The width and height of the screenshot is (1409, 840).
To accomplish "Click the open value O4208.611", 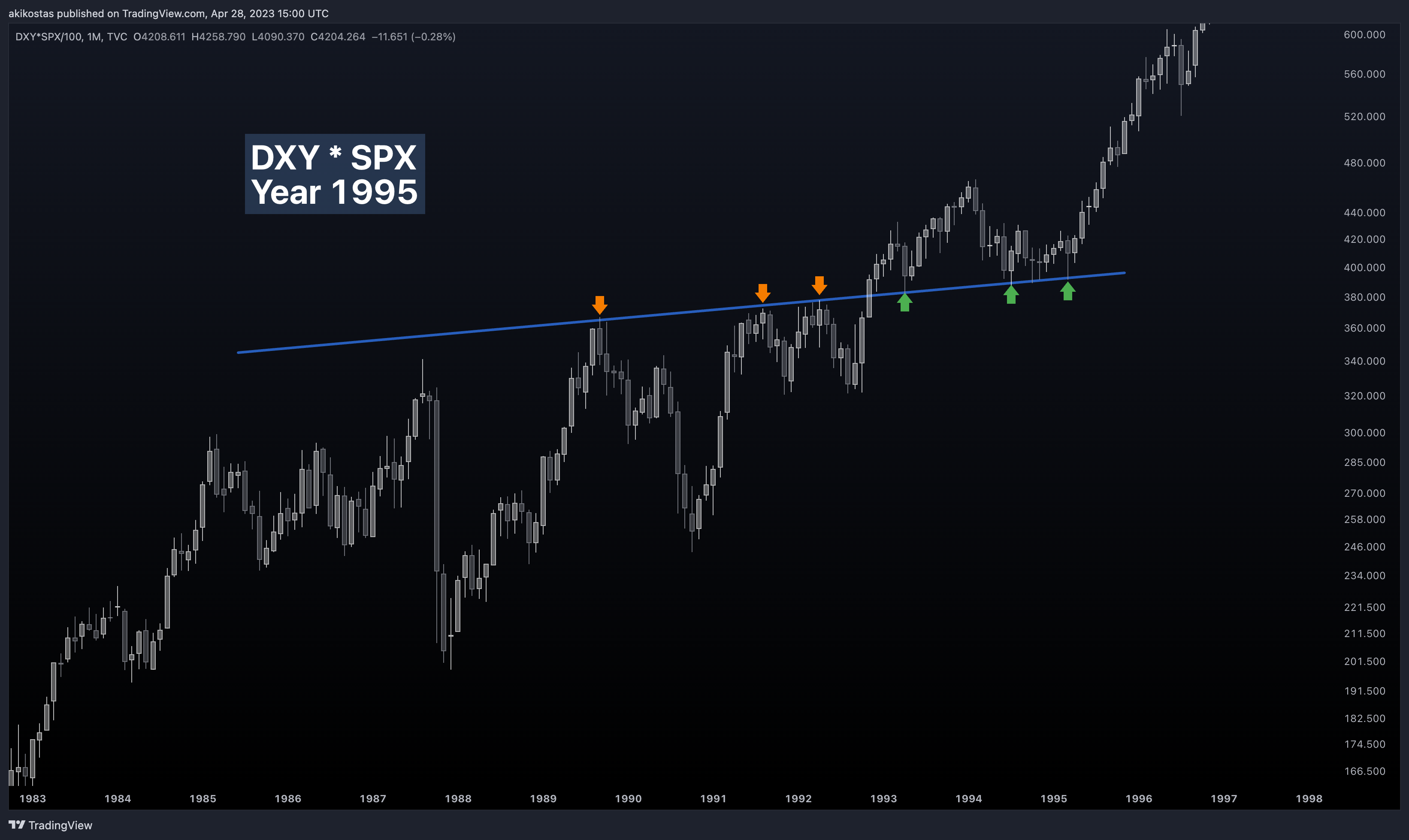I will coord(159,37).
